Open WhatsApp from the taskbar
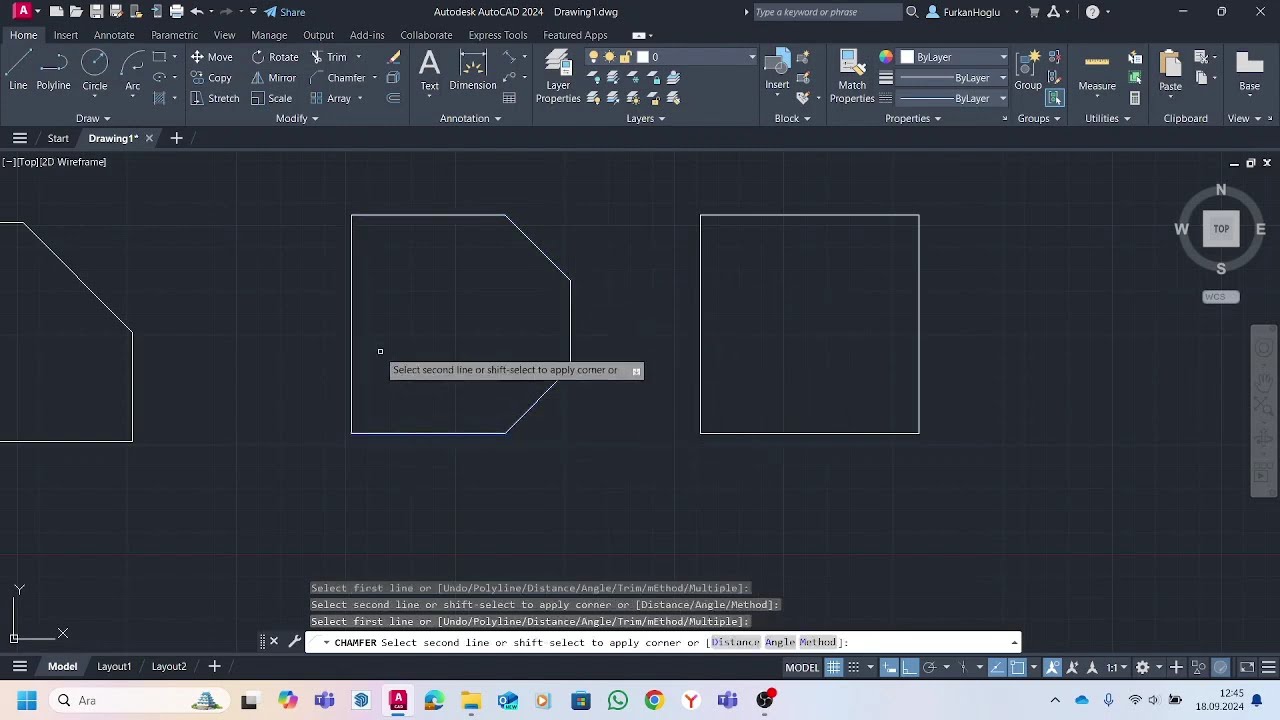The height and width of the screenshot is (720, 1280). click(x=617, y=700)
